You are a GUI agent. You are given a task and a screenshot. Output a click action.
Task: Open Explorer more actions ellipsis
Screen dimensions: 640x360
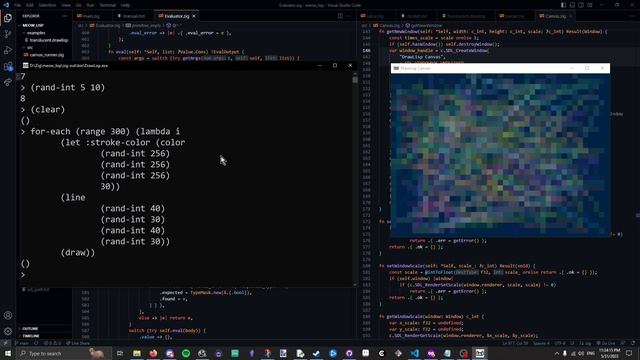(x=64, y=16)
